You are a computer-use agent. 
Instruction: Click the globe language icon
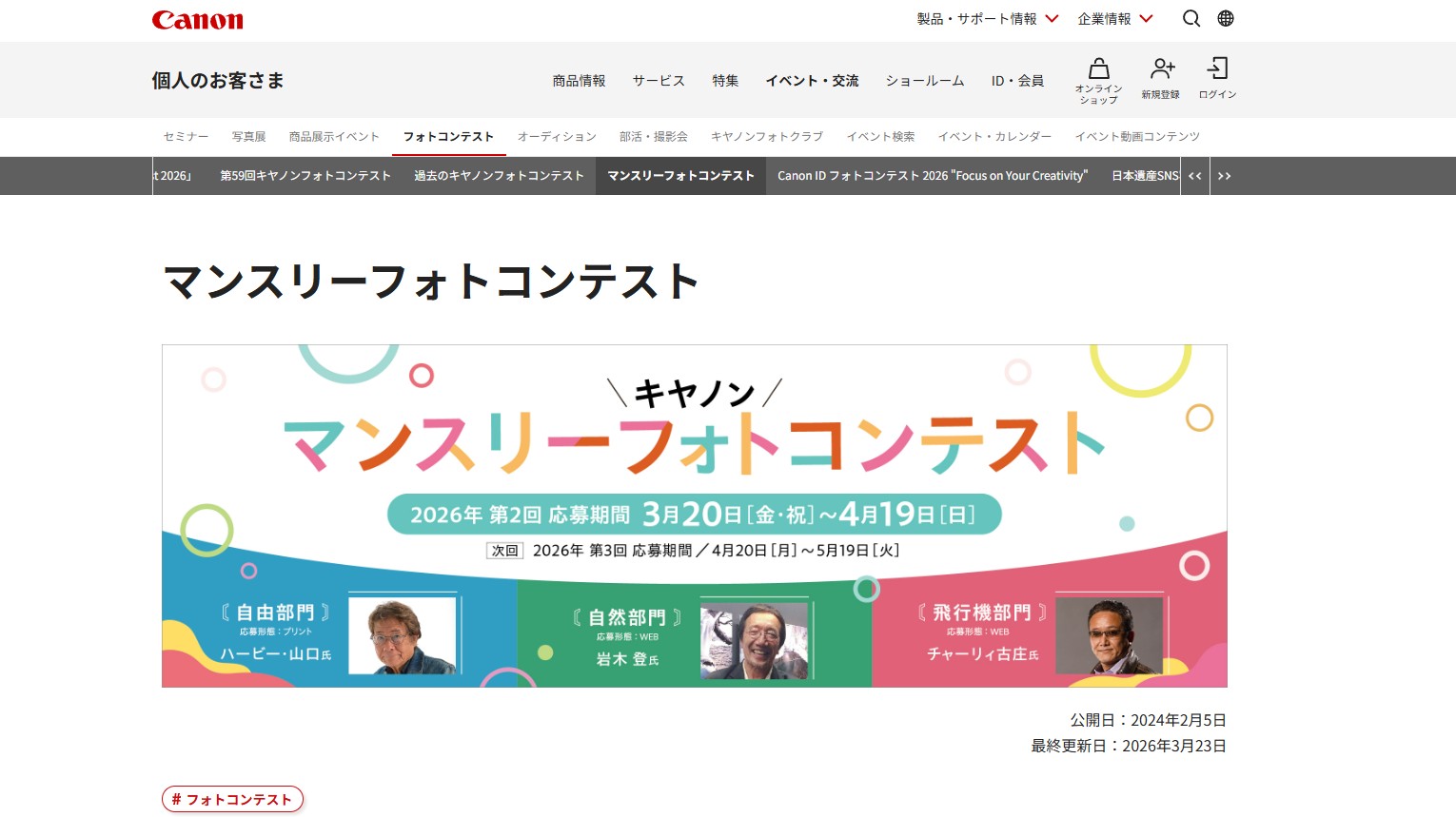coord(1226,19)
